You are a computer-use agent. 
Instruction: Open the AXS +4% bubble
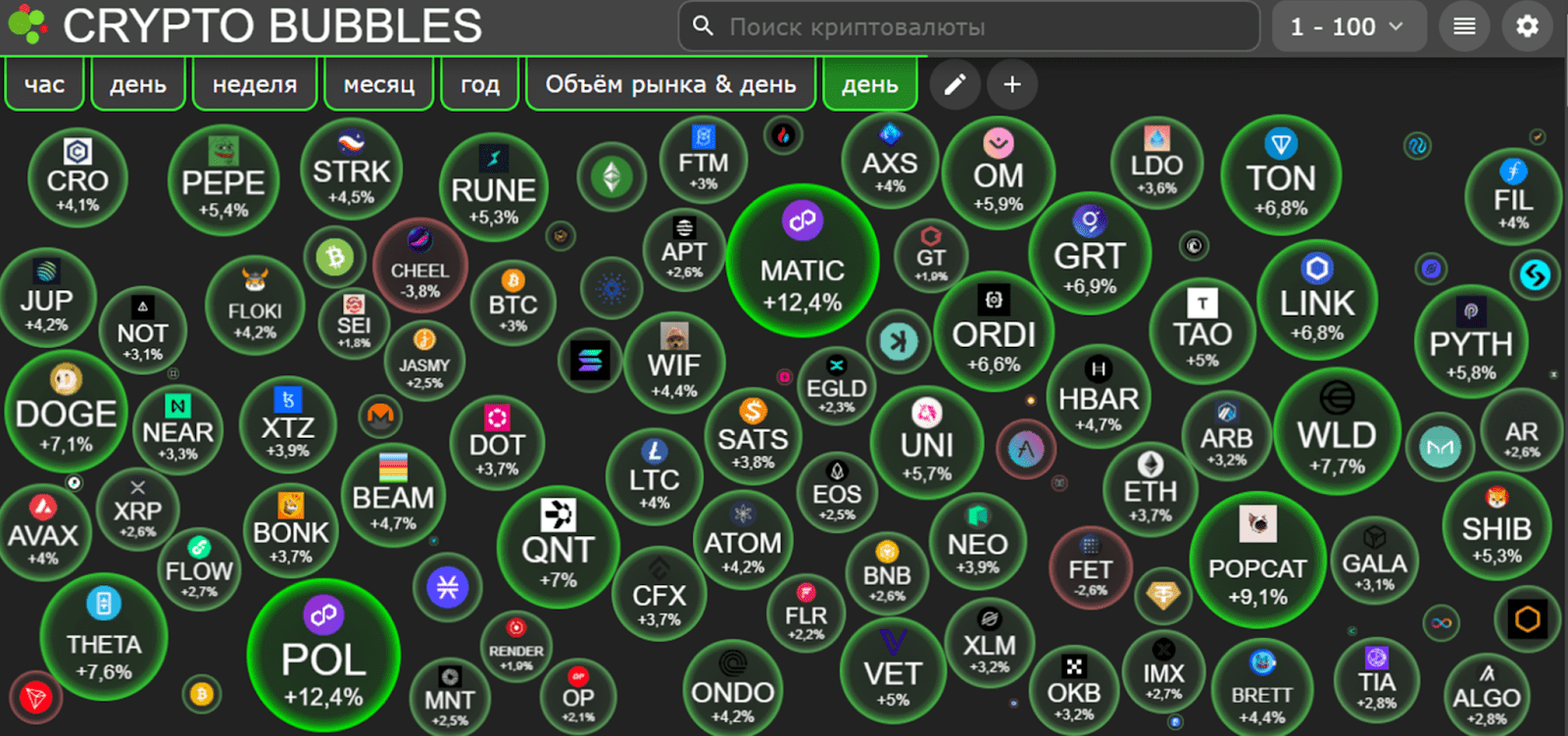(x=890, y=161)
